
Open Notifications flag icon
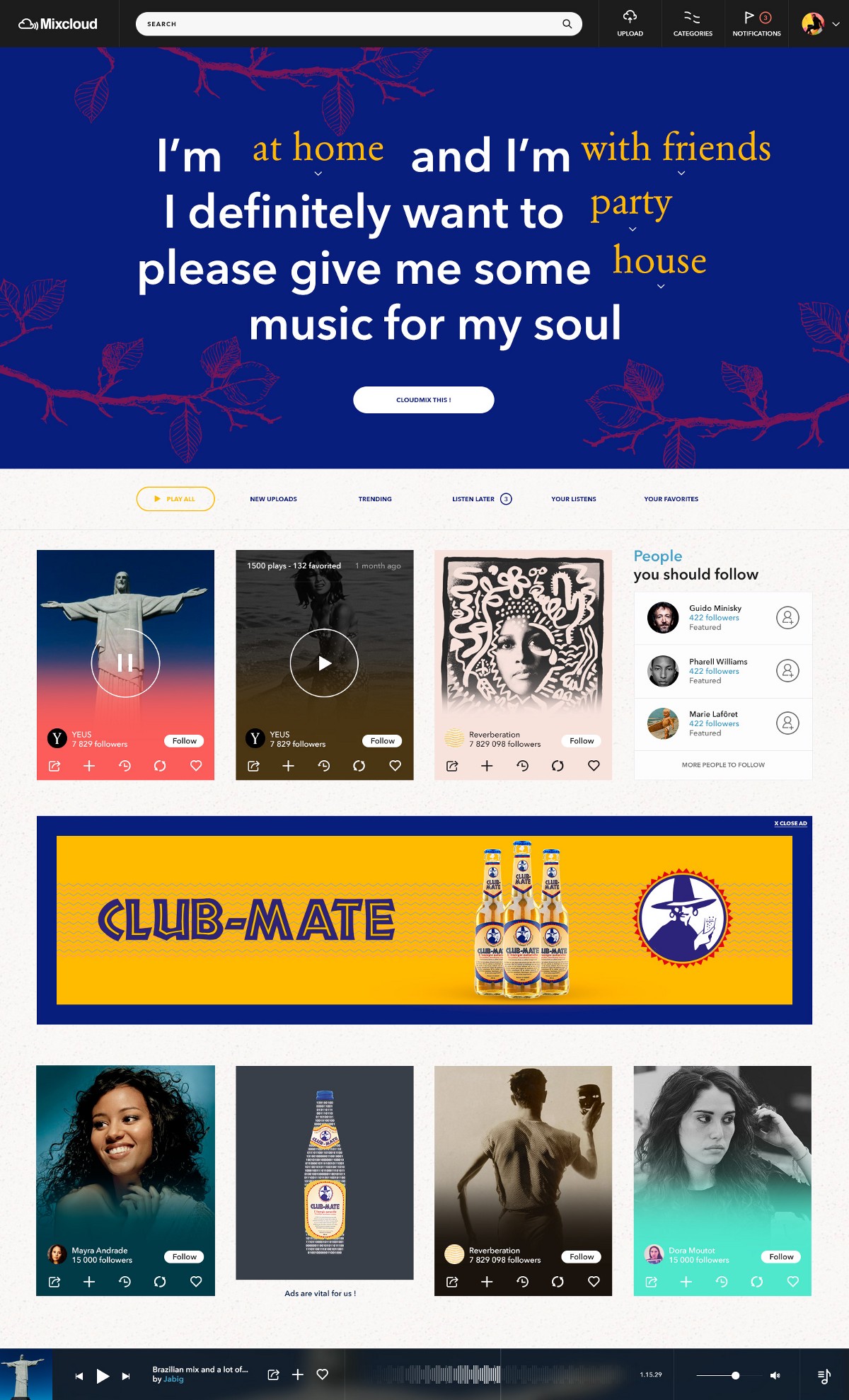click(749, 17)
